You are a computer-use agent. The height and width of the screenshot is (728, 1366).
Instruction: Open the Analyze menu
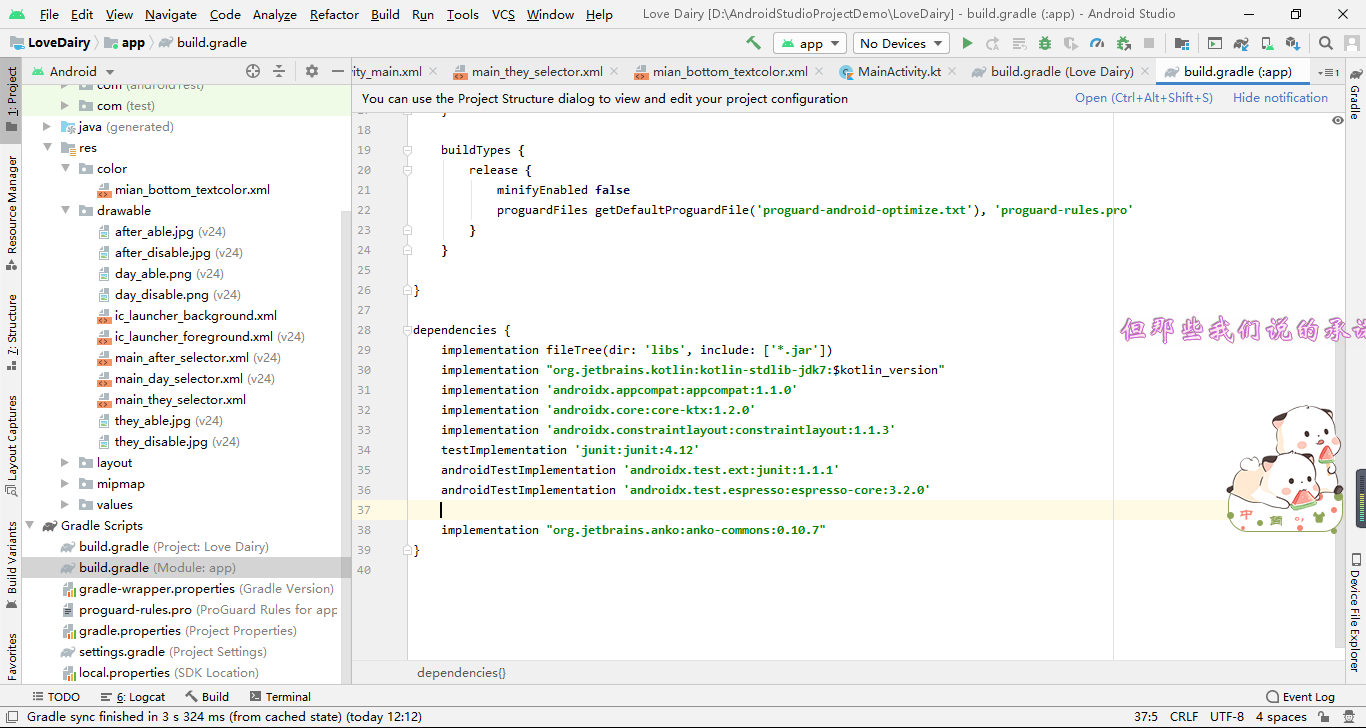275,14
